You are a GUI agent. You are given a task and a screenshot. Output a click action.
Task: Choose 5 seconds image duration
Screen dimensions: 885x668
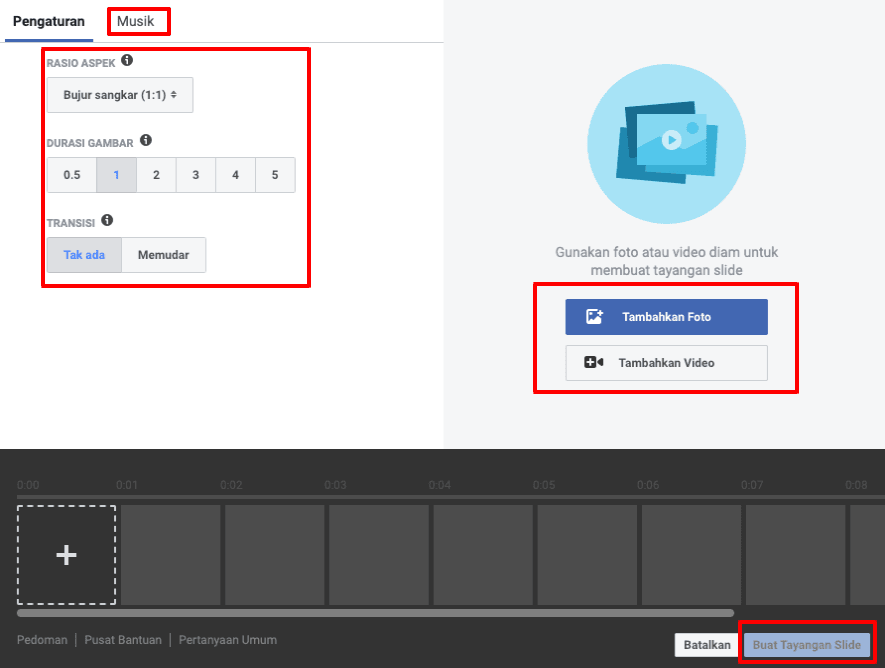click(x=275, y=175)
